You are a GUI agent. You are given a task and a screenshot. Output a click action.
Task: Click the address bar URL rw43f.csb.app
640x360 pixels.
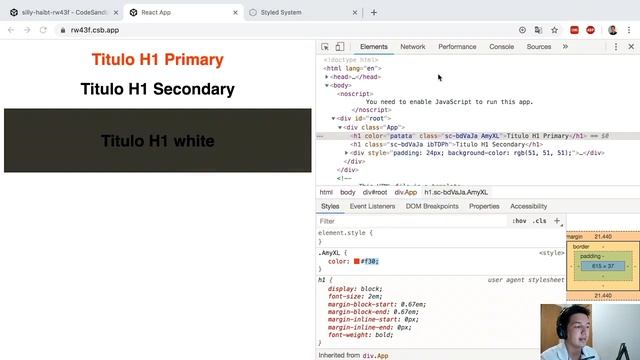[95, 30]
